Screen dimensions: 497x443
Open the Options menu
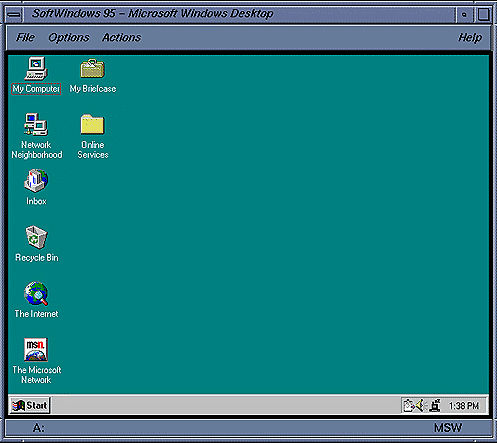point(69,37)
